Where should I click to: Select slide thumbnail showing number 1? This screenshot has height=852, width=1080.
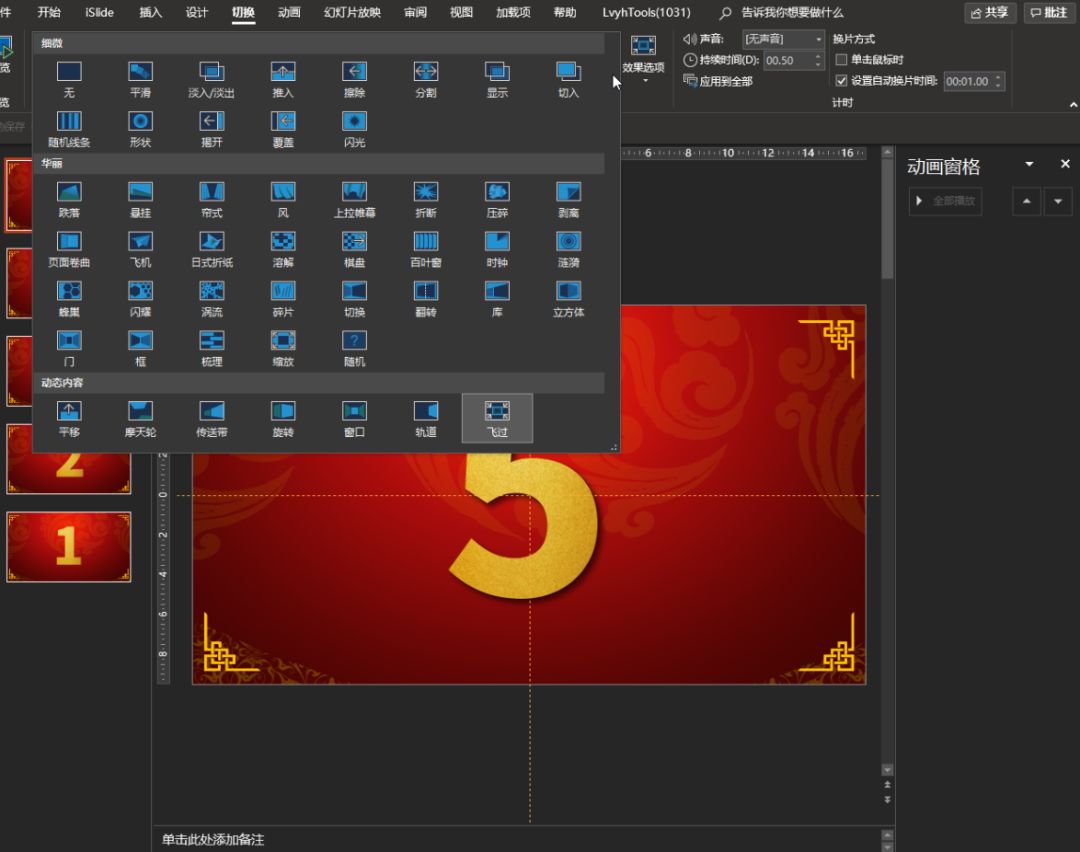point(69,547)
